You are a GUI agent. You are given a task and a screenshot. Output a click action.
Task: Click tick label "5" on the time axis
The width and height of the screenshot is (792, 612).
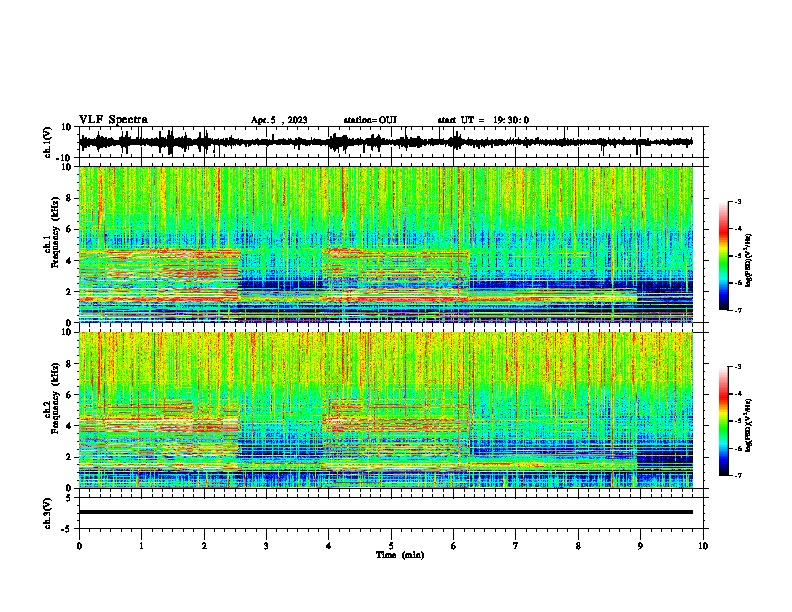tap(391, 546)
